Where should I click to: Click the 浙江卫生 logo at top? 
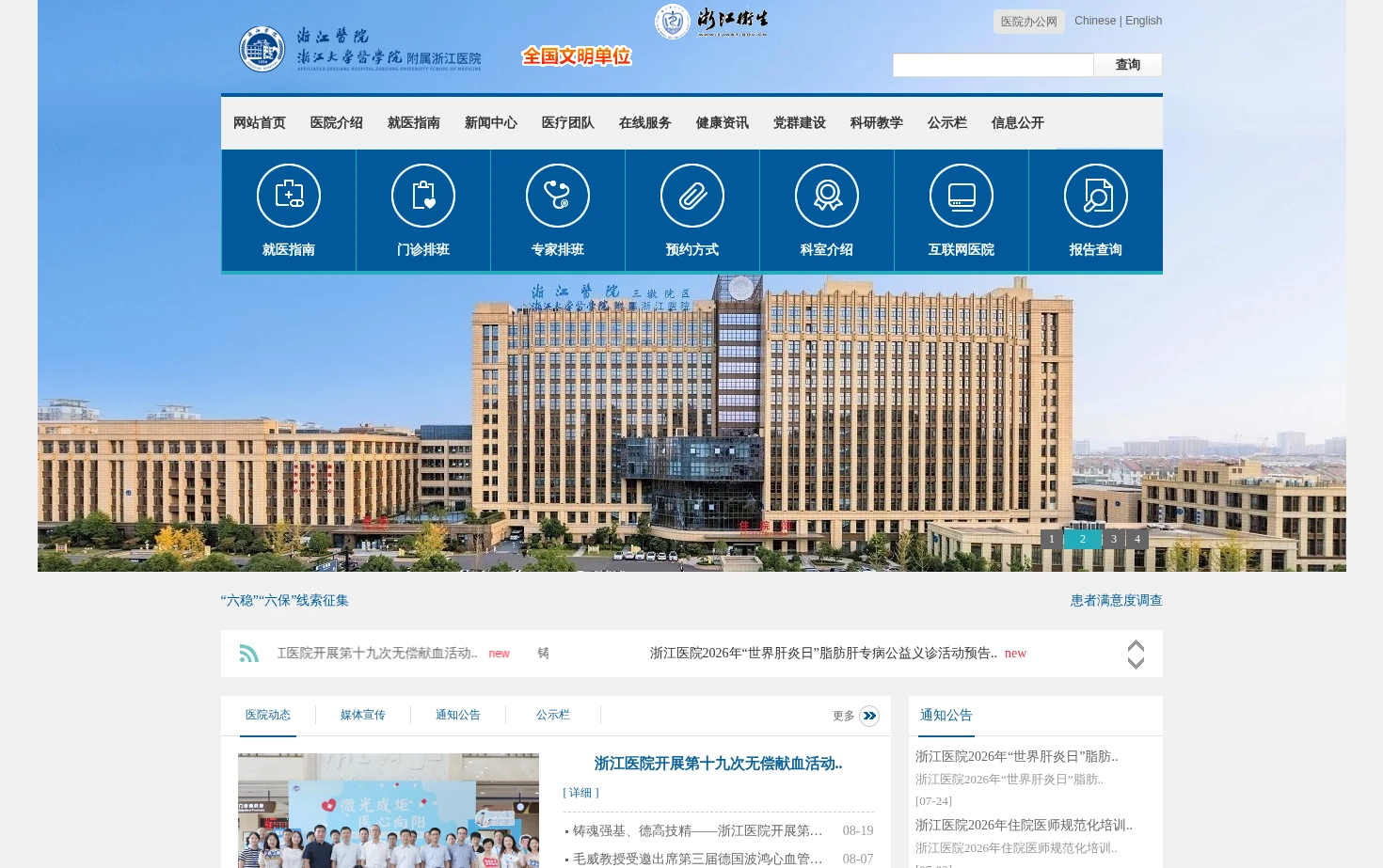(712, 21)
